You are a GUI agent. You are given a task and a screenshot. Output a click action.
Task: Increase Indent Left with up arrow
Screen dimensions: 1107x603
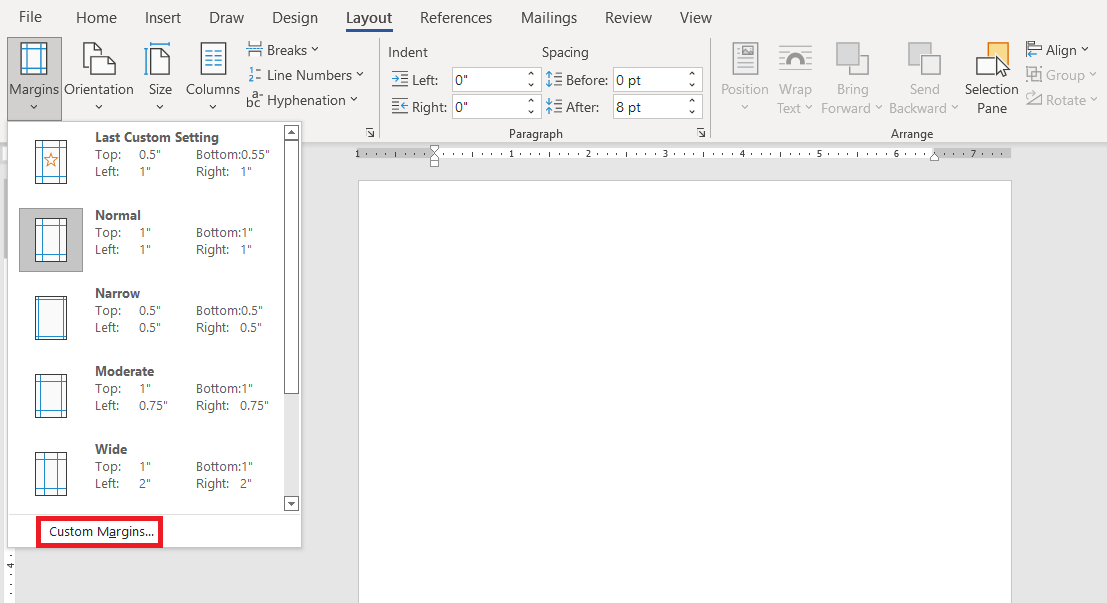click(531, 73)
